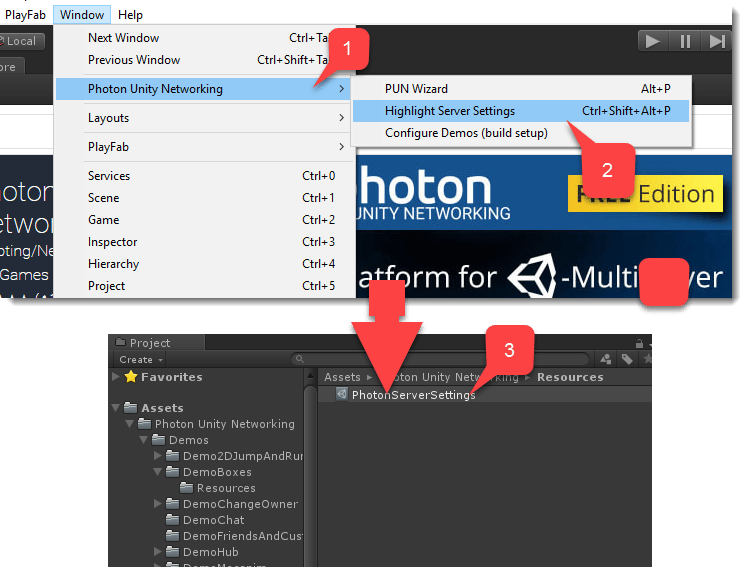
Task: Click the Step forward button
Action: pyautogui.click(x=716, y=41)
